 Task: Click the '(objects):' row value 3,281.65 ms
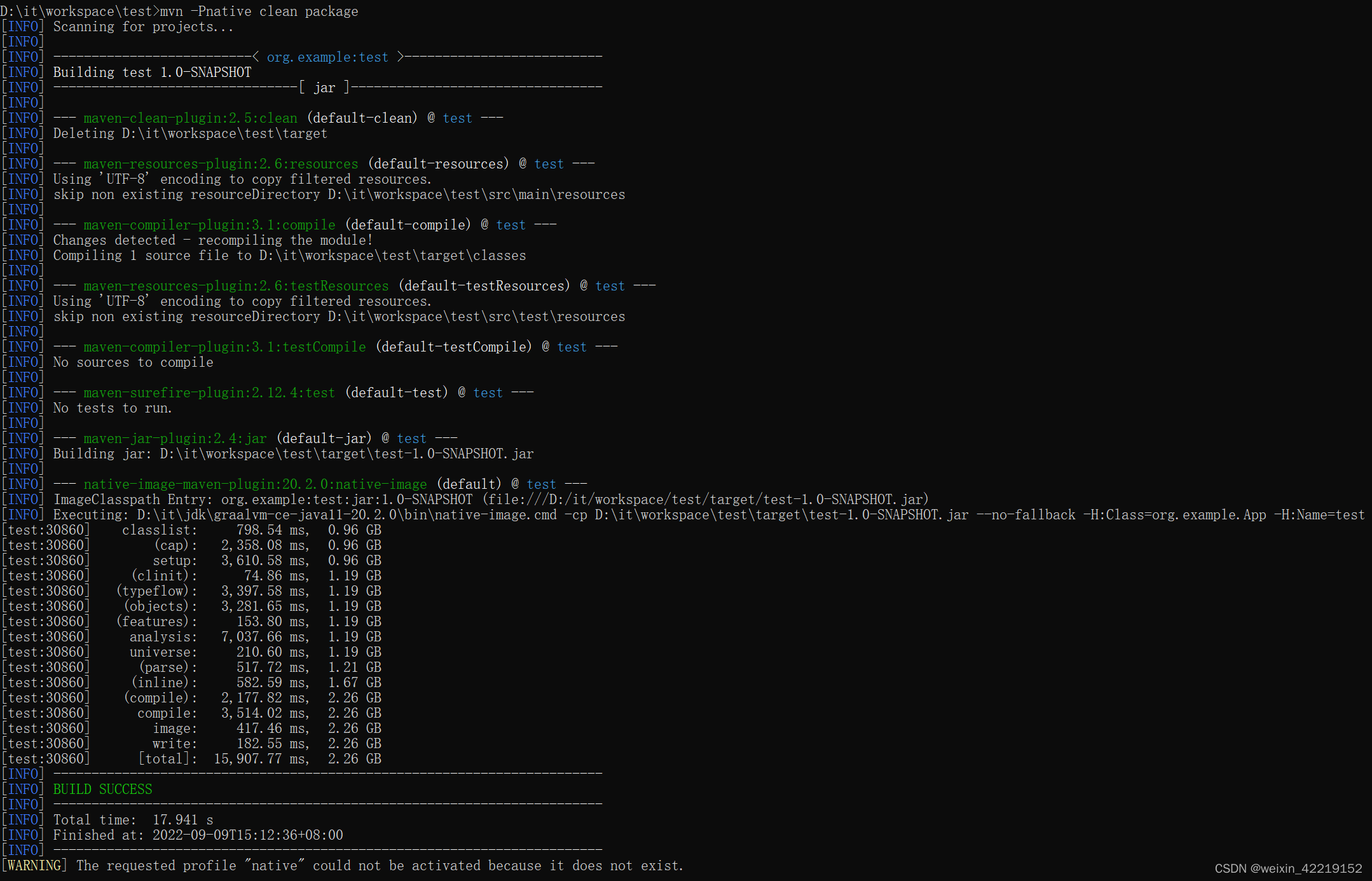264,606
